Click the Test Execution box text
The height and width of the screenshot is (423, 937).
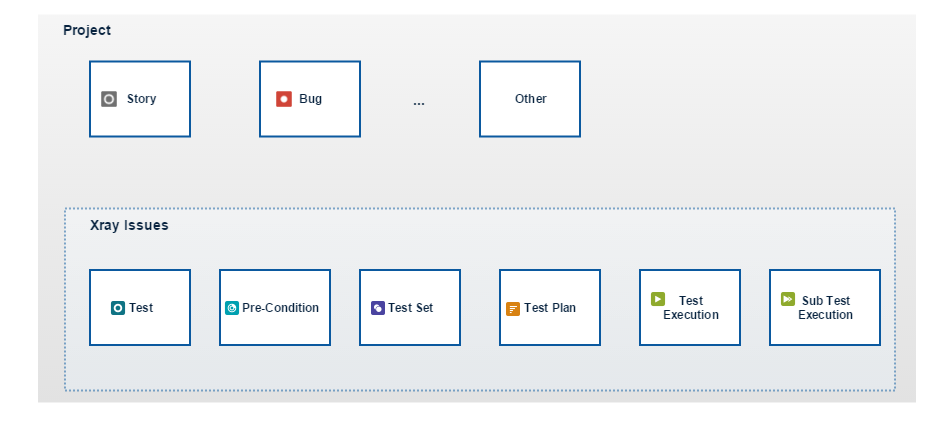pos(691,308)
